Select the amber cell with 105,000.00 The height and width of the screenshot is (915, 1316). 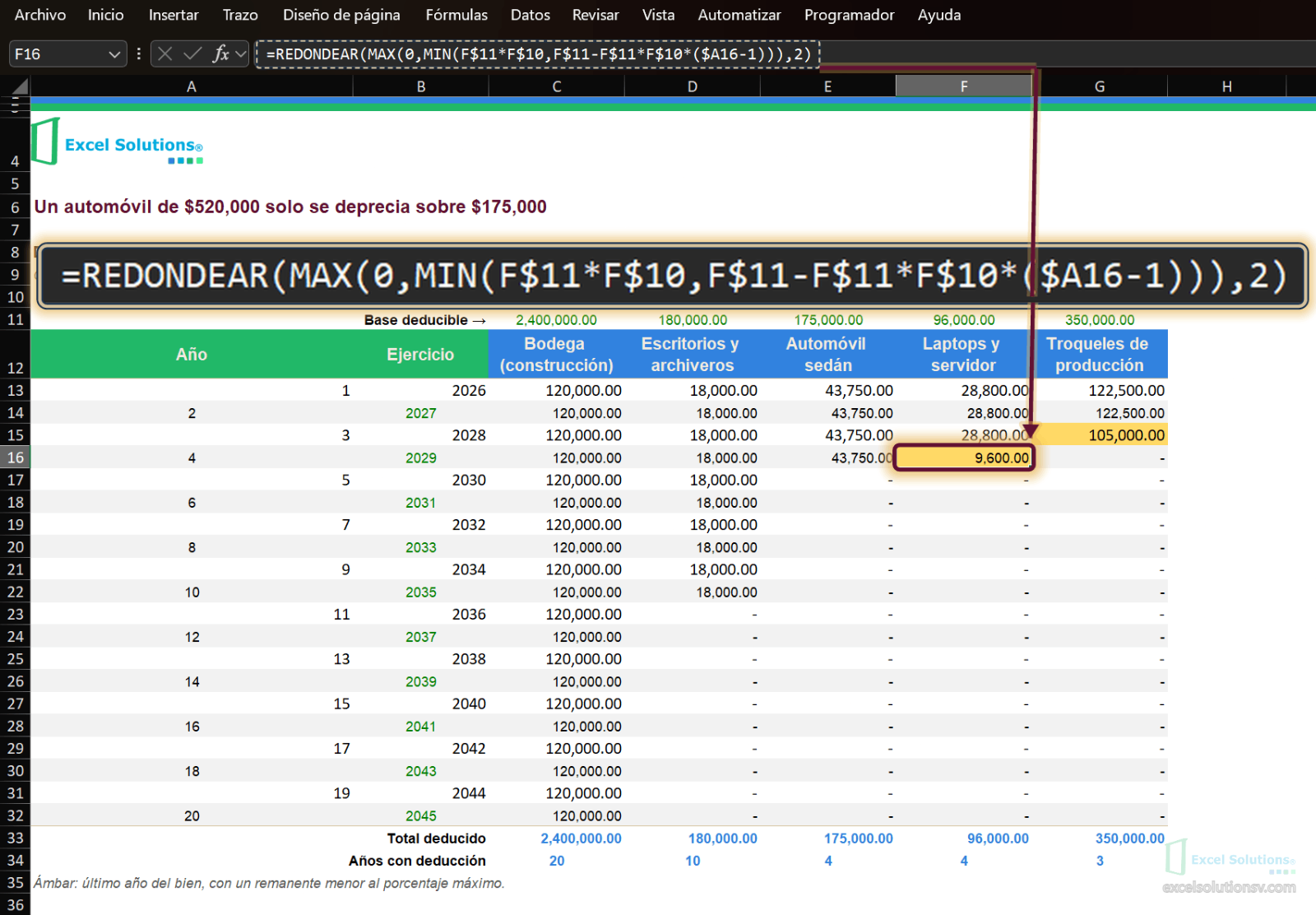(1100, 435)
